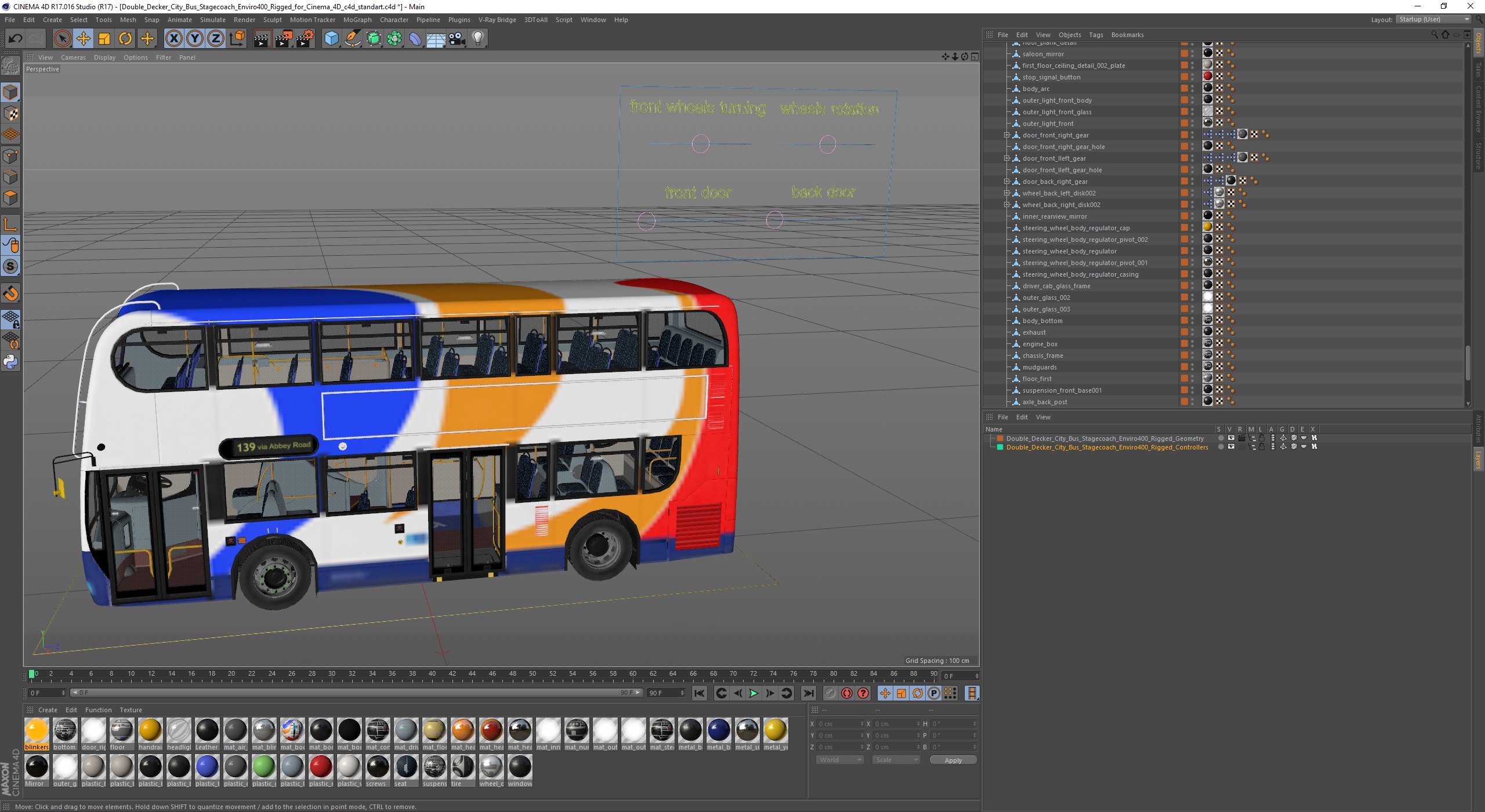Click the red Record Active Objects button
Viewport: 1485px width, 812px height.
pos(831,693)
